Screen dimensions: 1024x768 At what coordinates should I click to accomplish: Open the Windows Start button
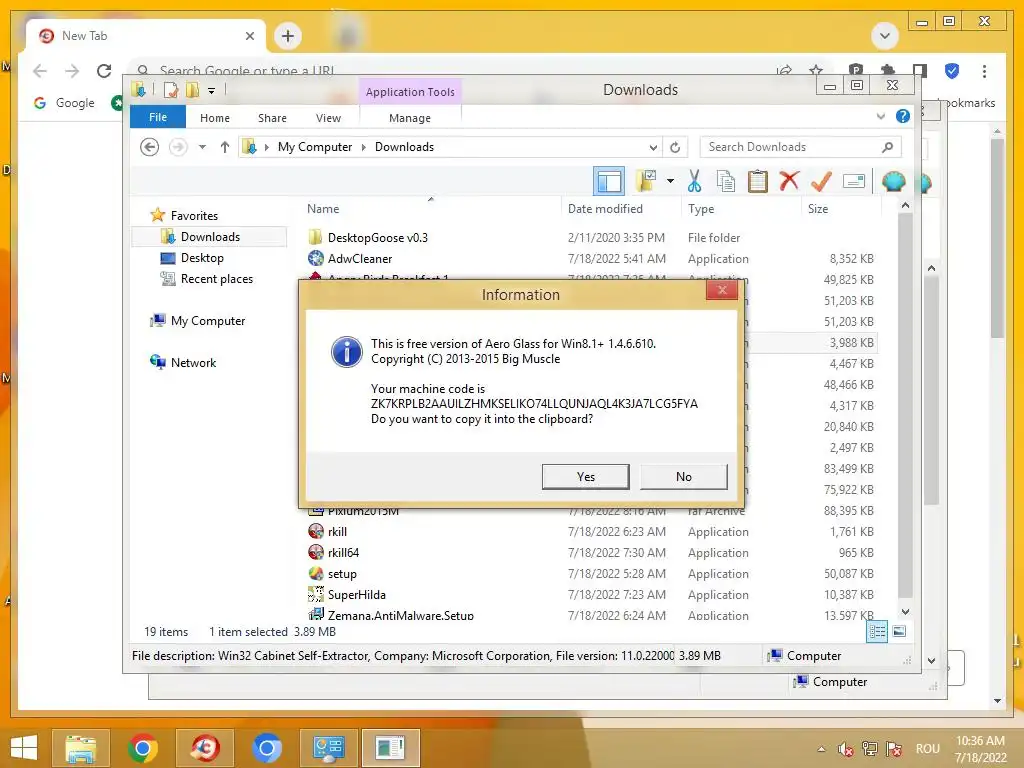(x=24, y=747)
